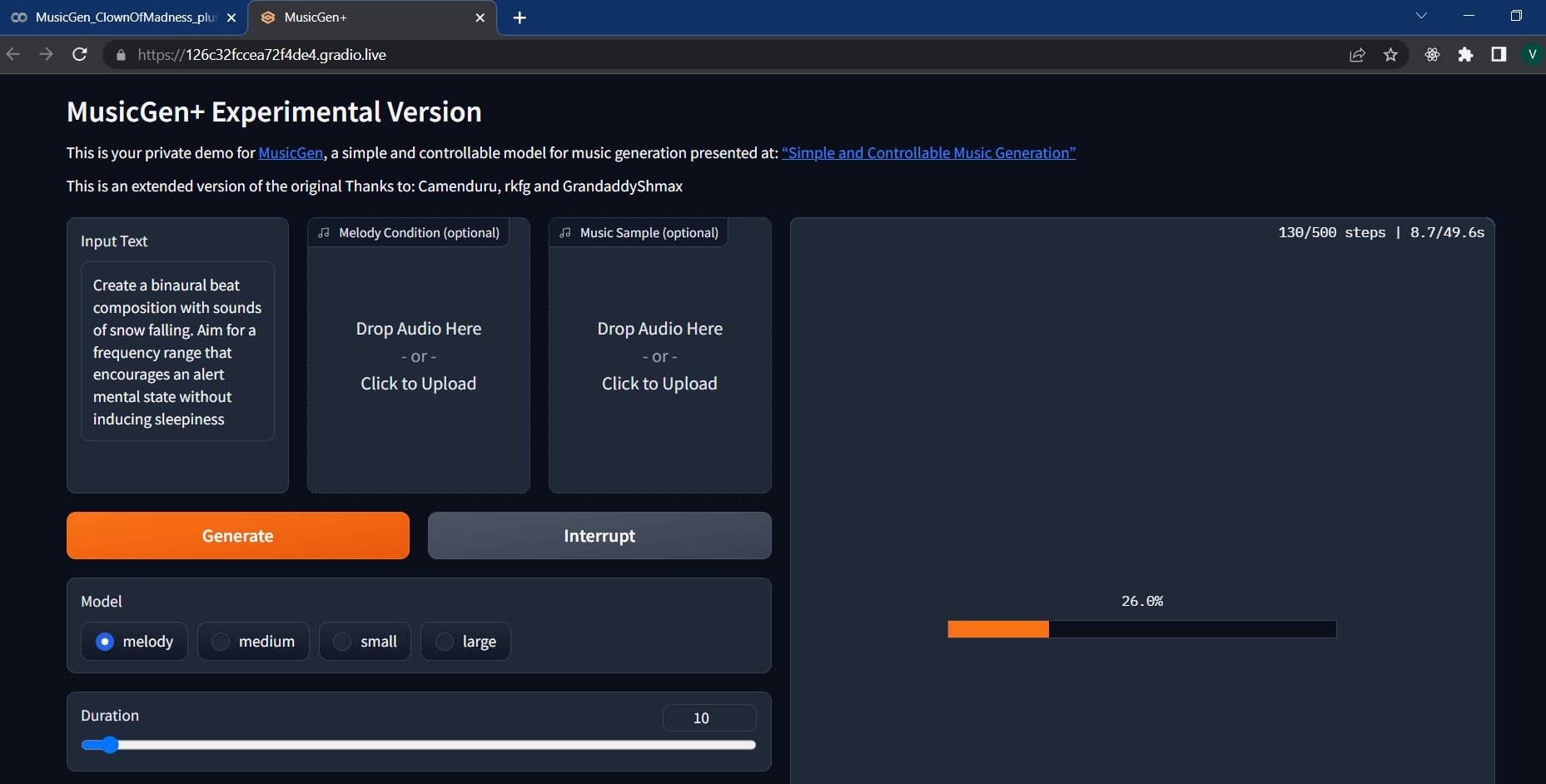Share this page via the share icon
The width and height of the screenshot is (1546, 784).
pos(1357,55)
